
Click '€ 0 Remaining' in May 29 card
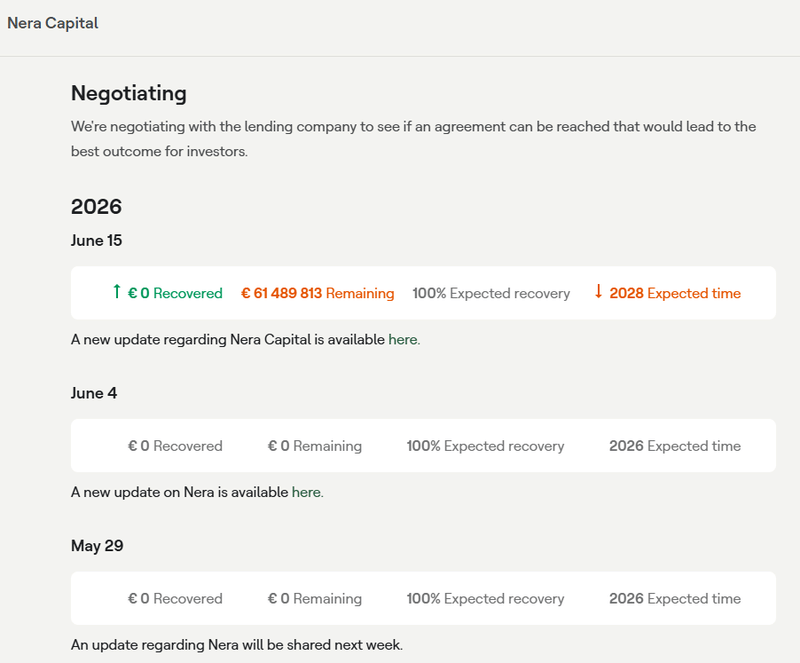pos(315,598)
